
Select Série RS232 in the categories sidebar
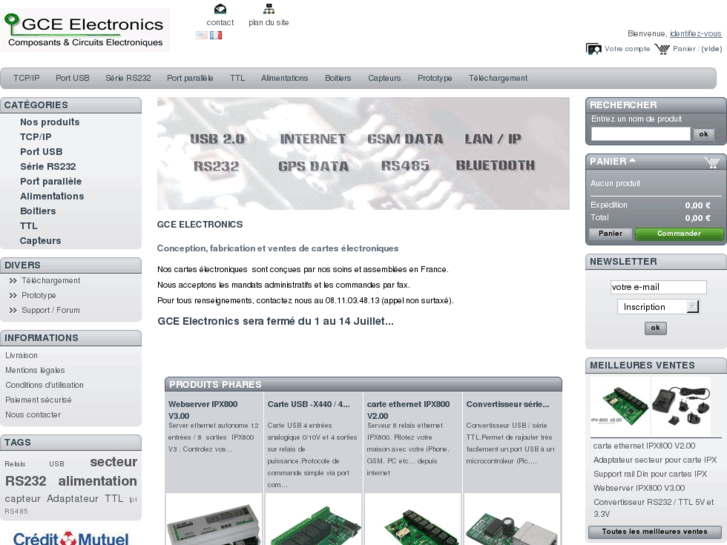[48, 167]
